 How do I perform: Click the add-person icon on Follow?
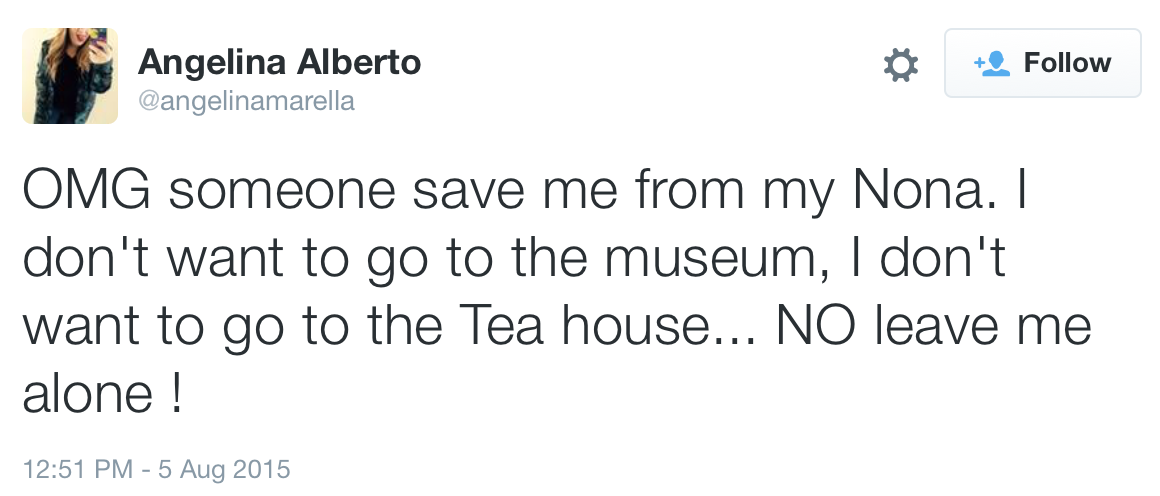(x=992, y=63)
